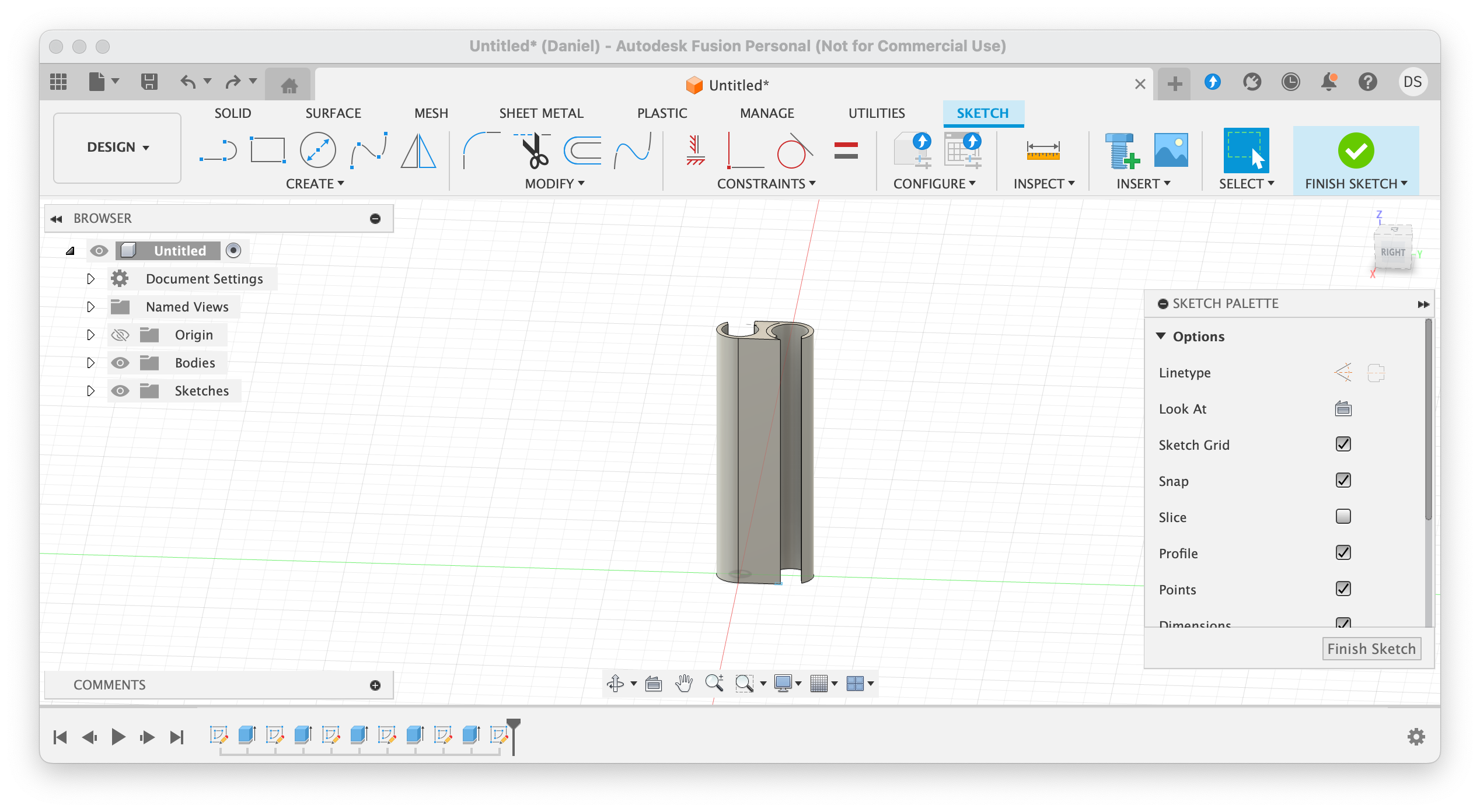The width and height of the screenshot is (1480, 812).
Task: Uncheck the Sketch Grid checkbox
Action: [1343, 444]
